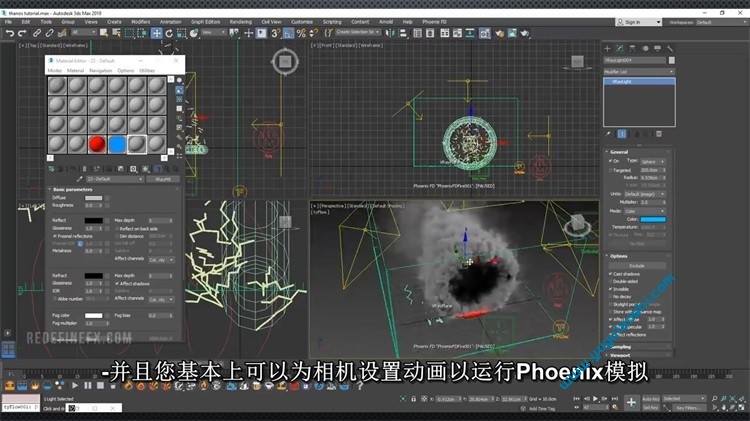Activate the Select and Rotate tool

[x=169, y=33]
